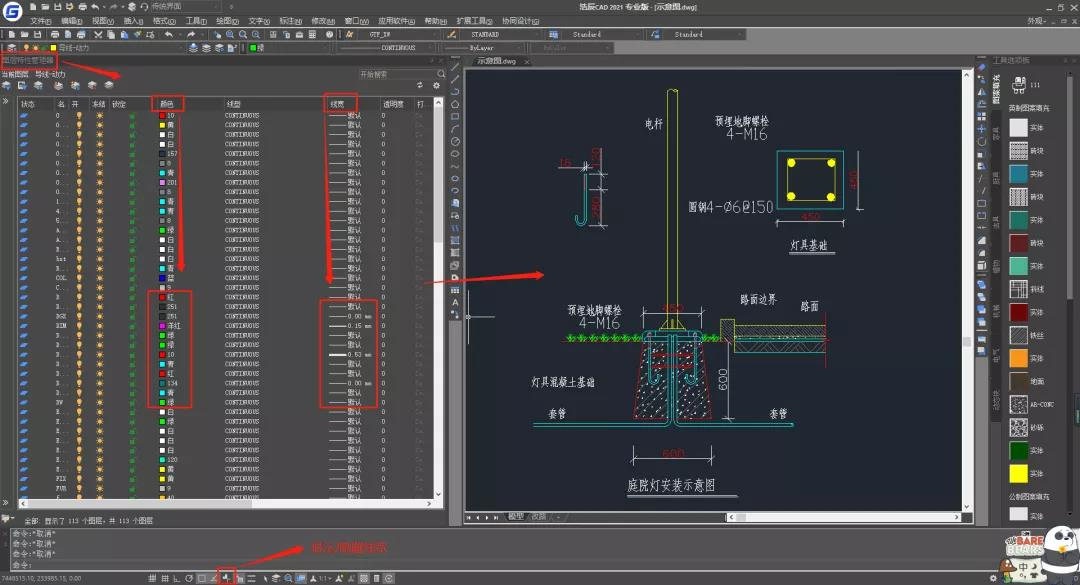Pick the yellow hatch swatch in the tool palette
This screenshot has width=1080, height=585.
click(x=1018, y=474)
